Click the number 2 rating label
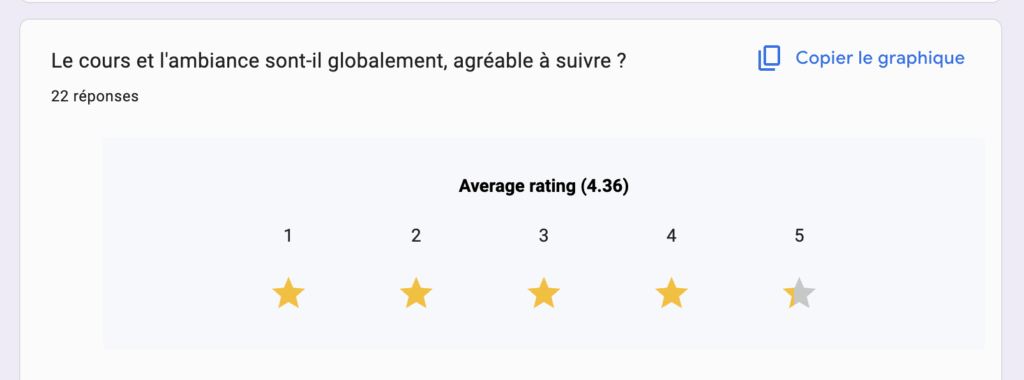This screenshot has height=380, width=1024. pos(416,236)
